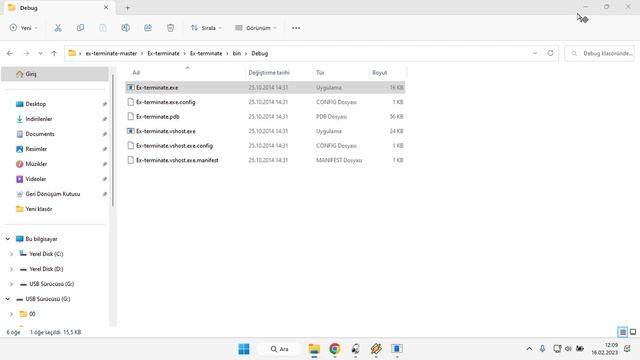
Task: Select the Ex-terminate.vshost.exe.manifest file
Action: pyautogui.click(x=265, y=160)
